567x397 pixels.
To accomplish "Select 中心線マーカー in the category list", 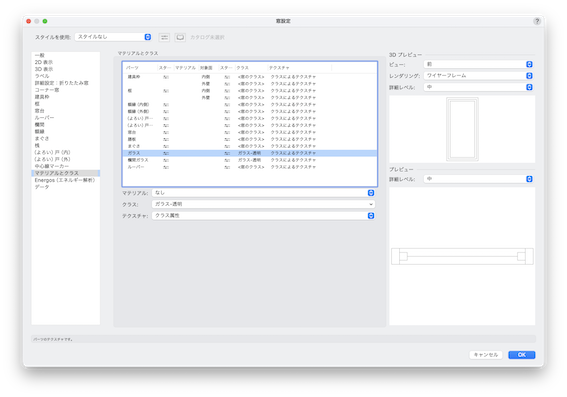I will (65, 166).
